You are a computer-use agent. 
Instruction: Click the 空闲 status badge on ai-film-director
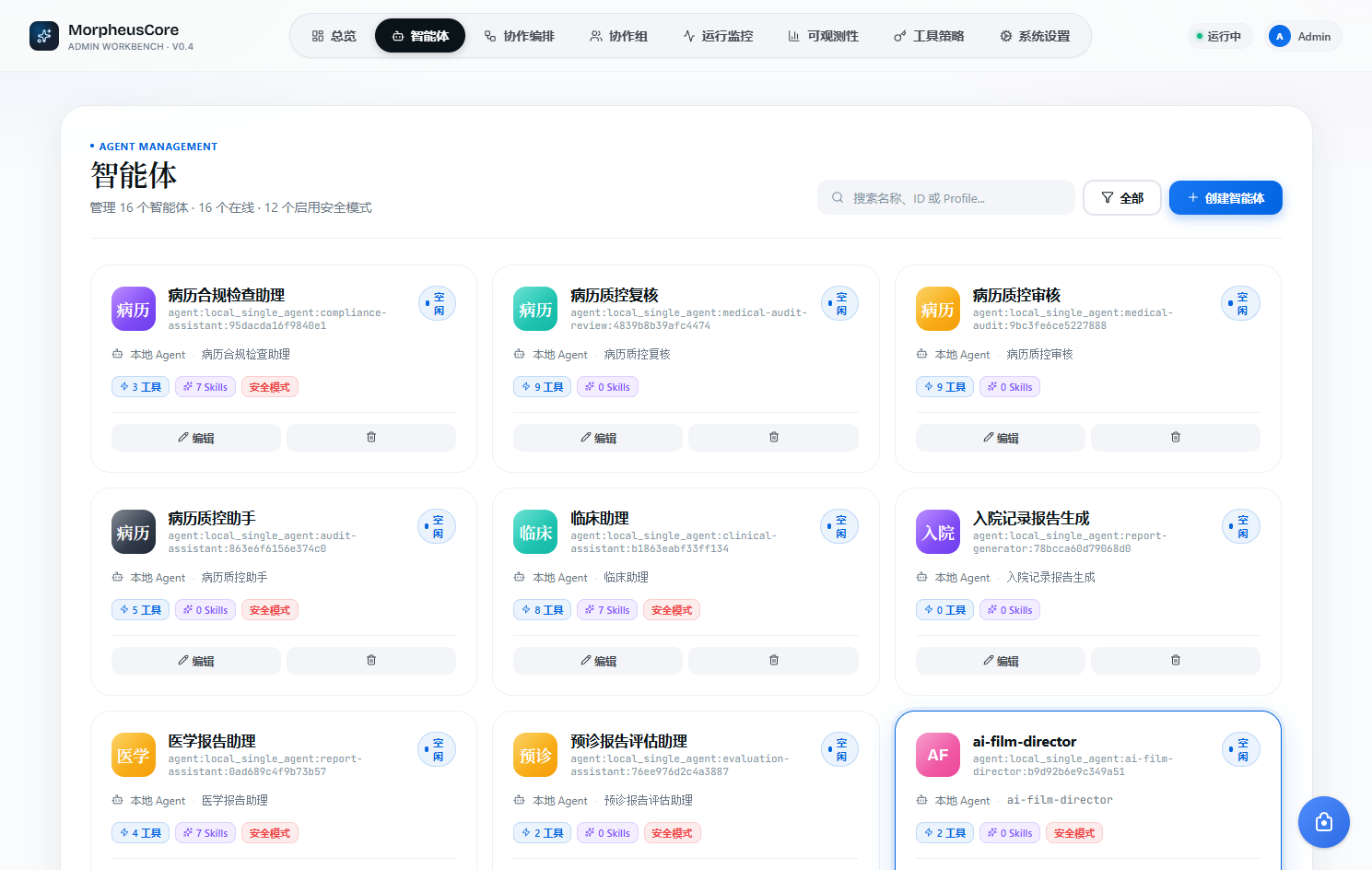1241,749
